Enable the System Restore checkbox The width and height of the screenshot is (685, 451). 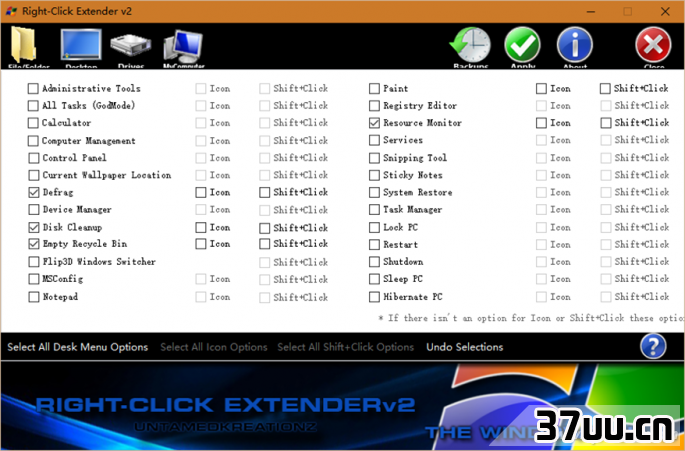tap(374, 192)
